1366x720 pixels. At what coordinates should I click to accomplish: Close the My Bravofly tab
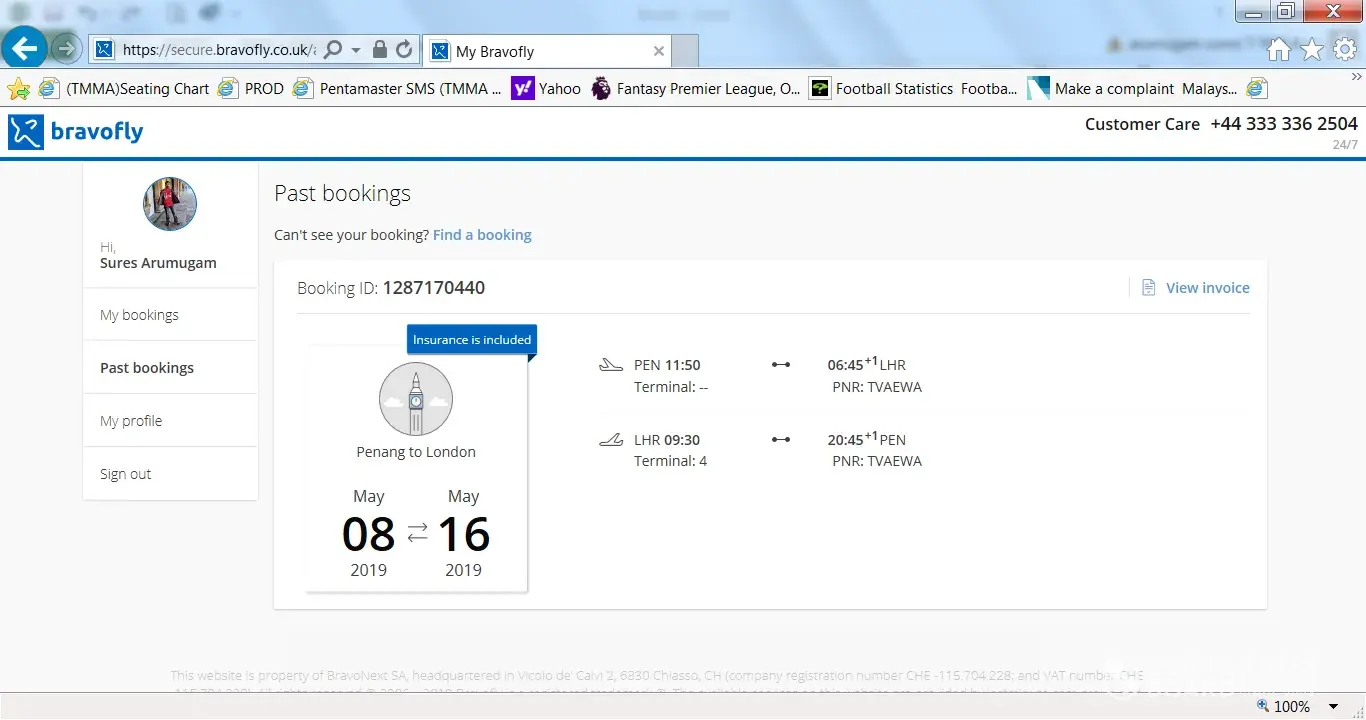[658, 51]
